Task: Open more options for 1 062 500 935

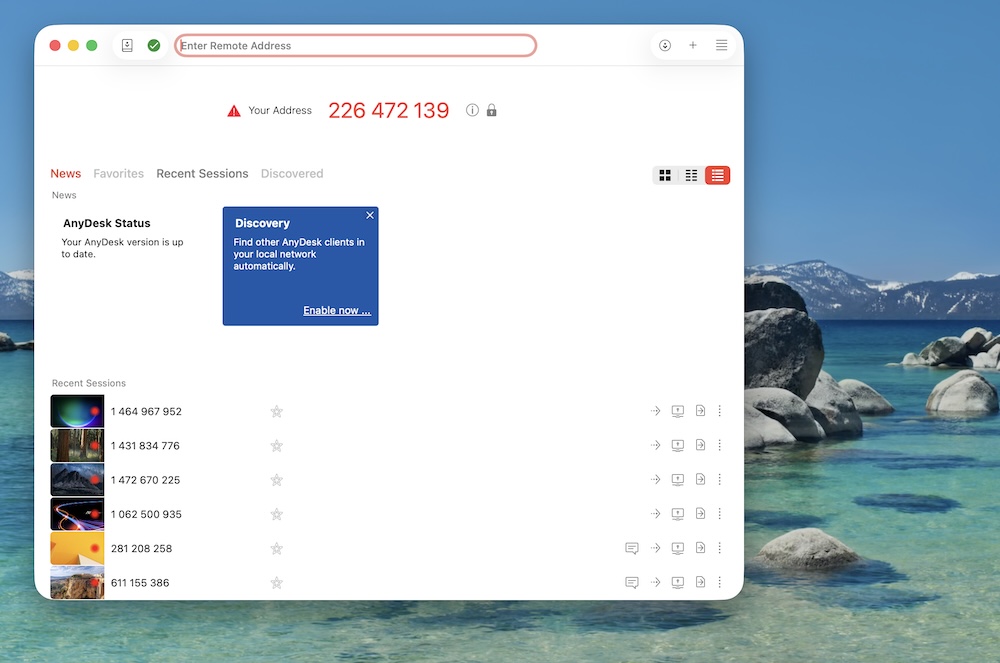Action: [719, 513]
